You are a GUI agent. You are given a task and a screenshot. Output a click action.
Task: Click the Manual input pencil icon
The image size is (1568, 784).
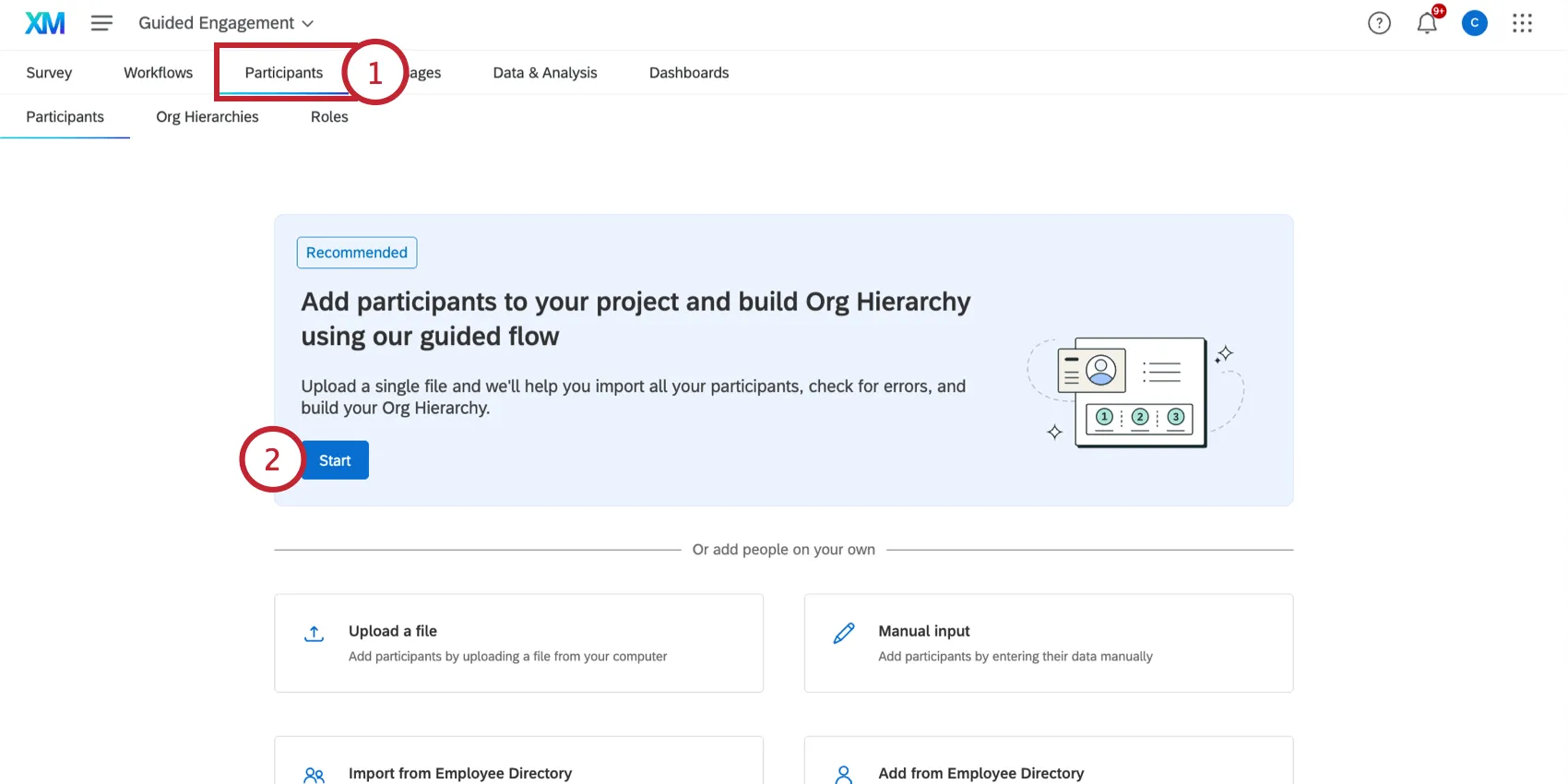click(x=844, y=634)
